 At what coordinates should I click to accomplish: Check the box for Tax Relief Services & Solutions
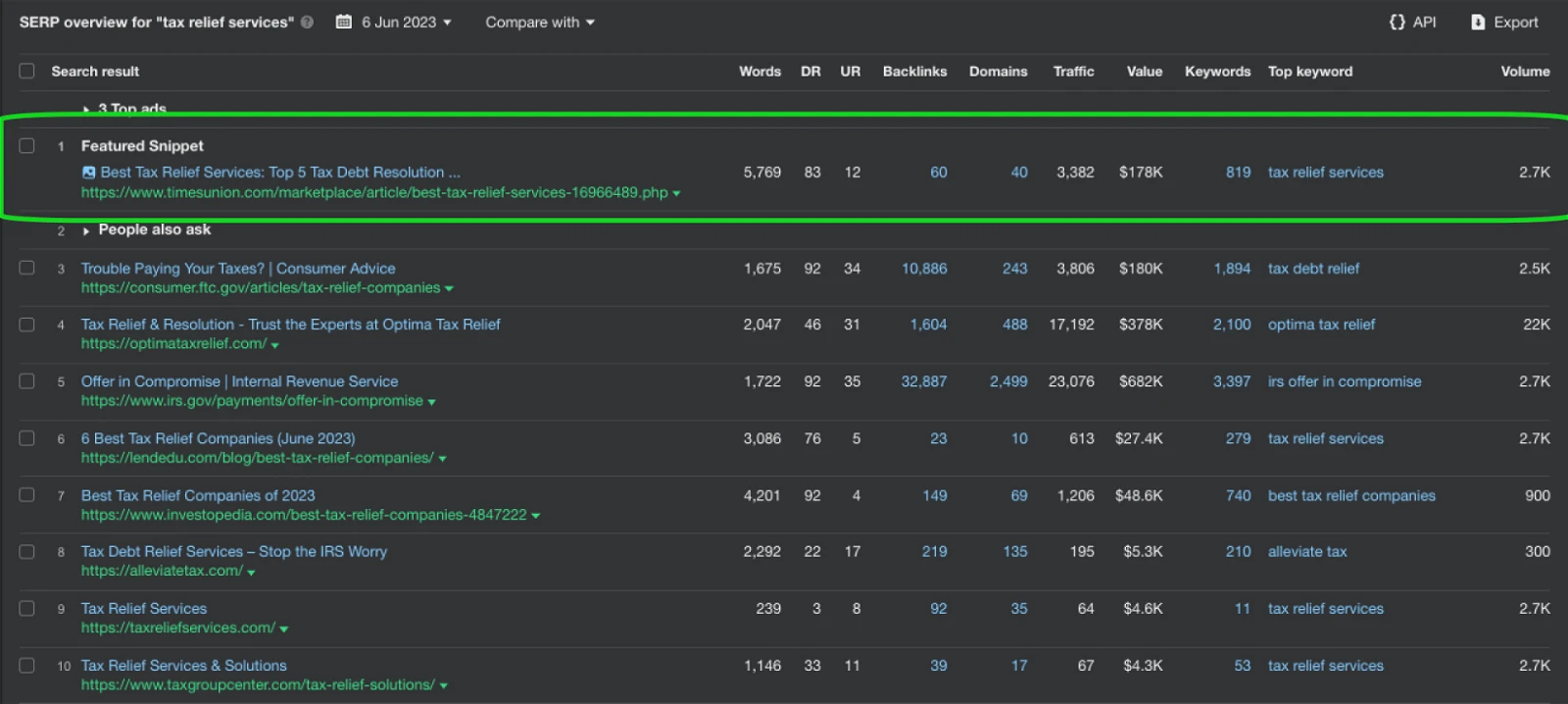[x=26, y=665]
